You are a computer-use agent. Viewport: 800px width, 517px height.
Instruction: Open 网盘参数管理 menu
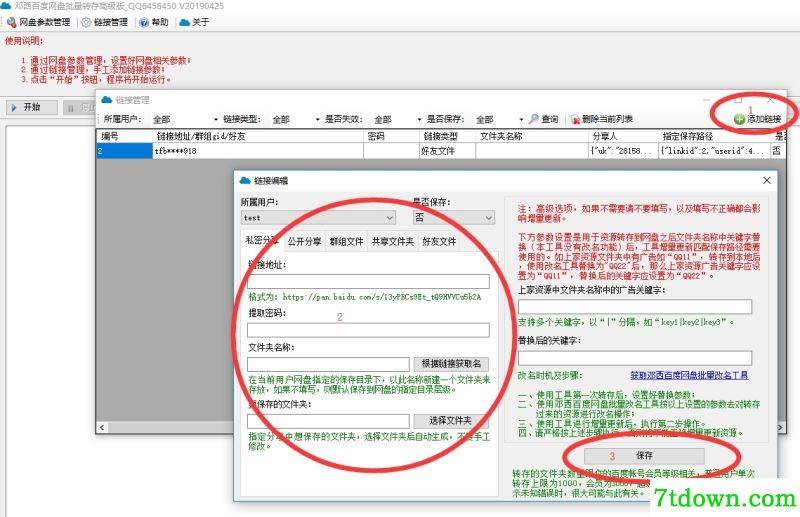(x=39, y=22)
